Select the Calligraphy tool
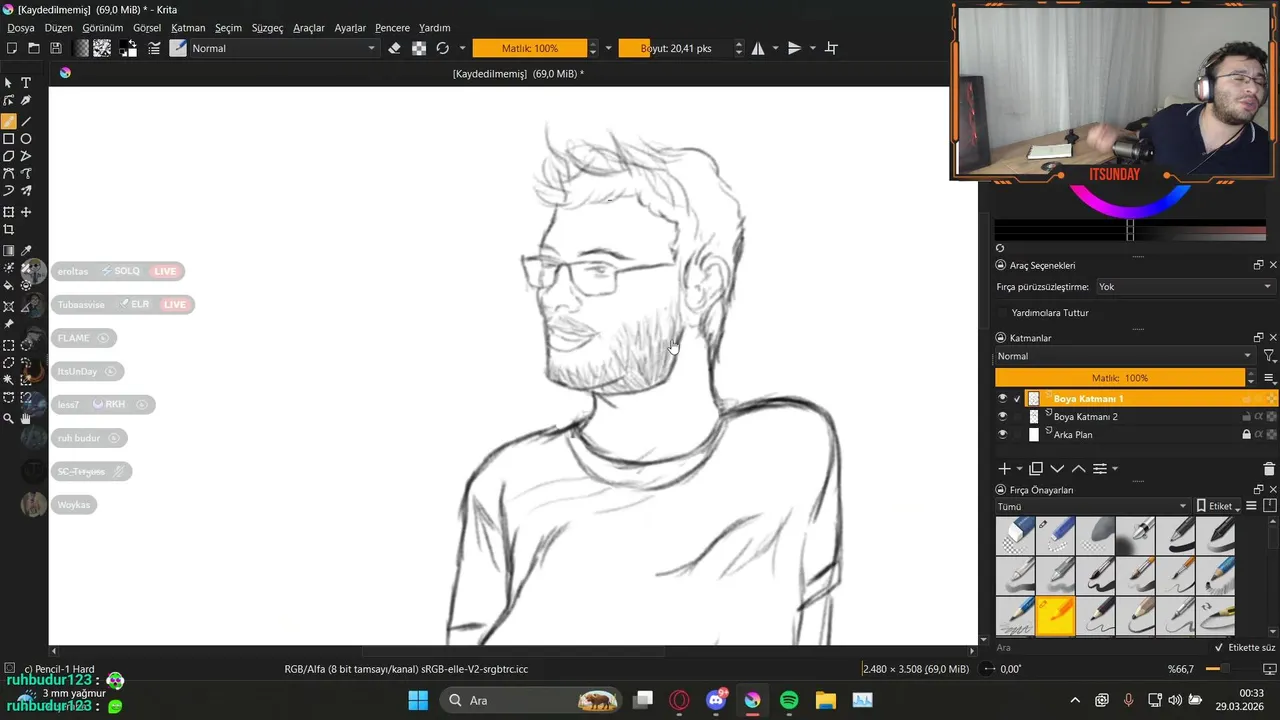1280x720 pixels. 26,101
